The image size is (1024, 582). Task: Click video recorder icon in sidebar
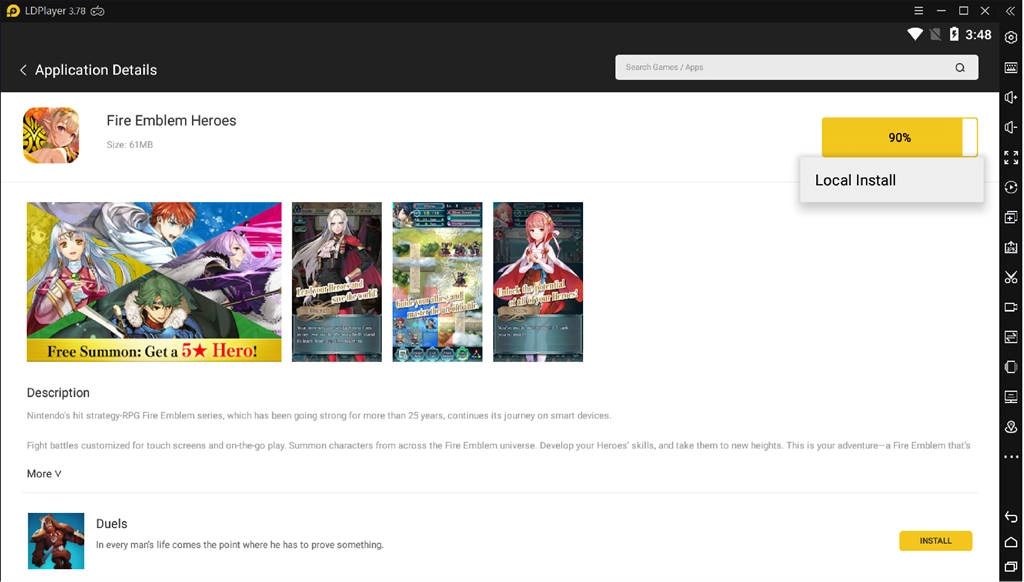[1011, 307]
